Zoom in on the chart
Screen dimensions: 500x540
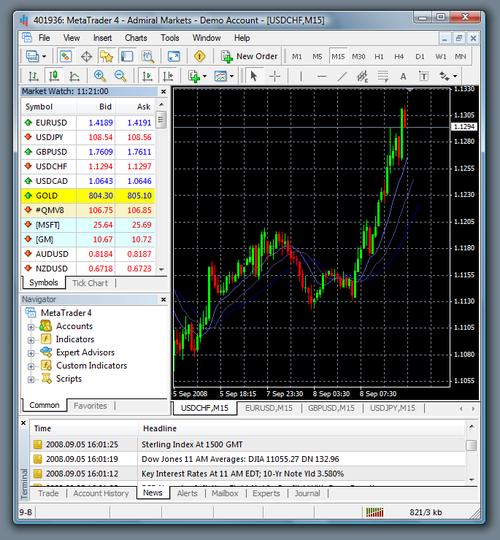pyautogui.click(x=100, y=76)
